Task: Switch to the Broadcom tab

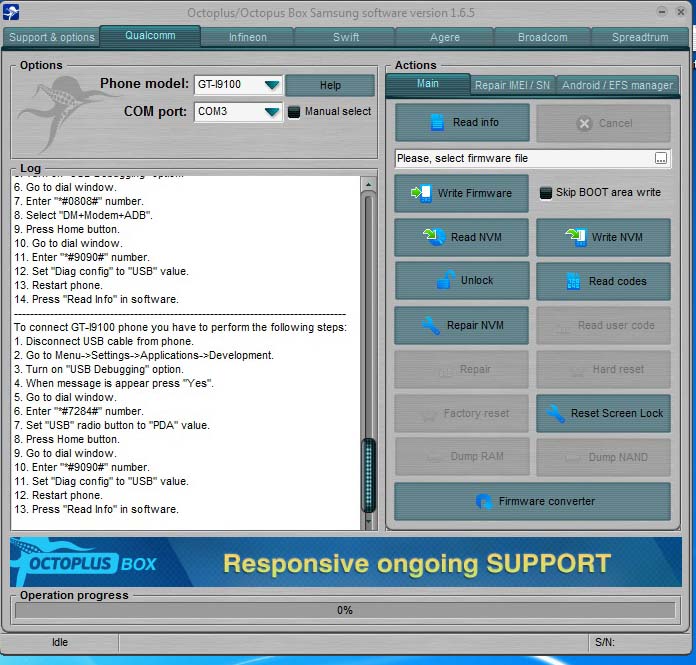Action: point(542,37)
